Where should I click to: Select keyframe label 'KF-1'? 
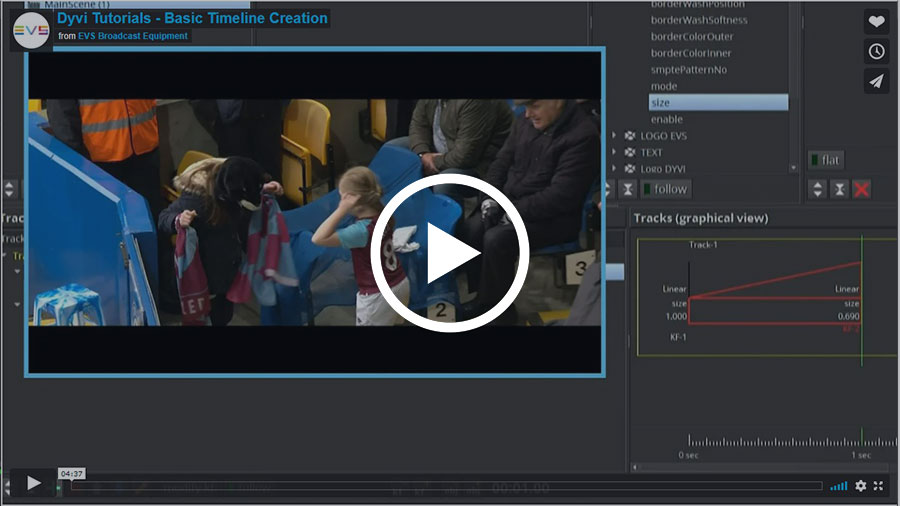[678, 337]
